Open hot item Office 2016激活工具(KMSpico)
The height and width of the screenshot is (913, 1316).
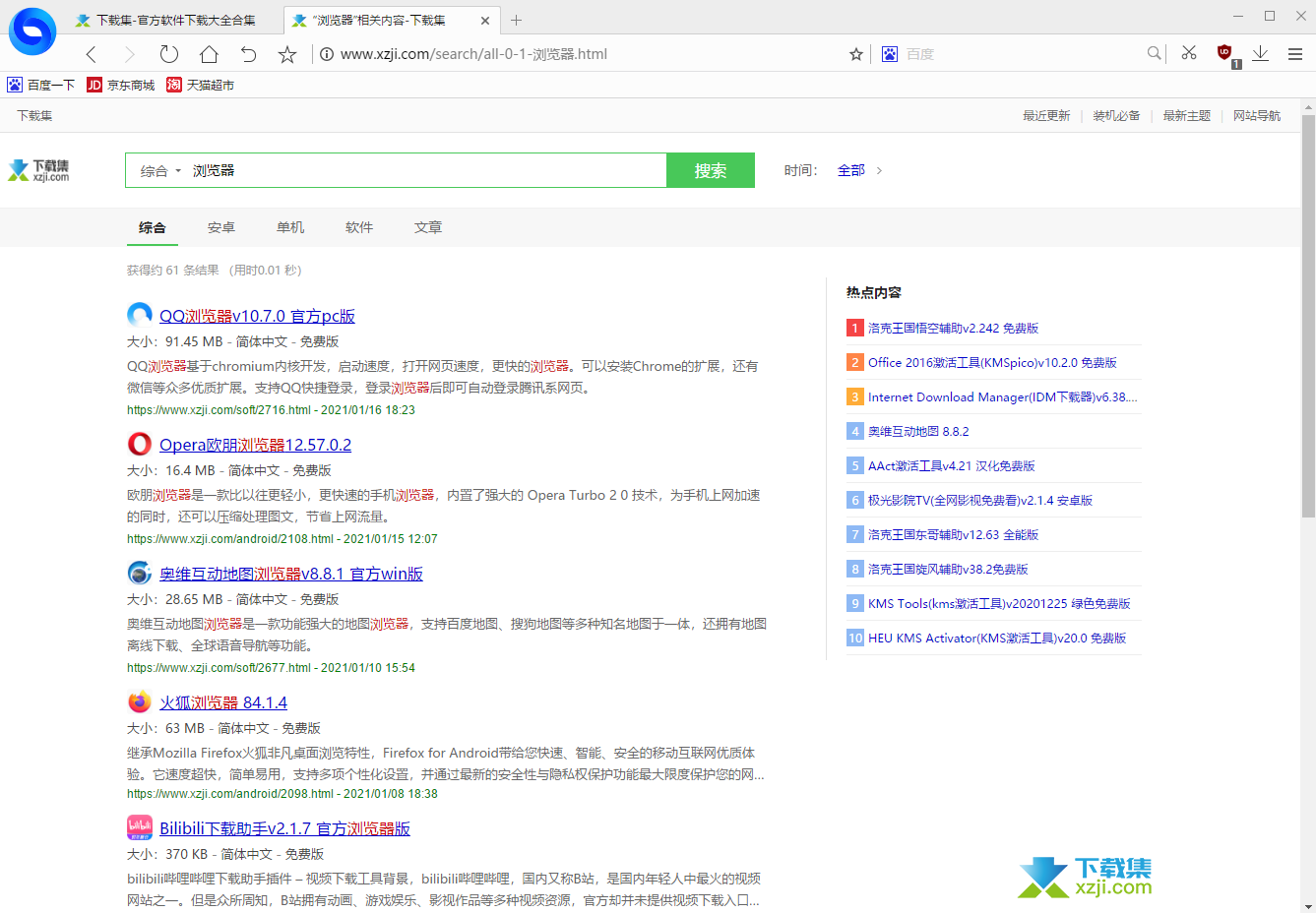point(992,362)
